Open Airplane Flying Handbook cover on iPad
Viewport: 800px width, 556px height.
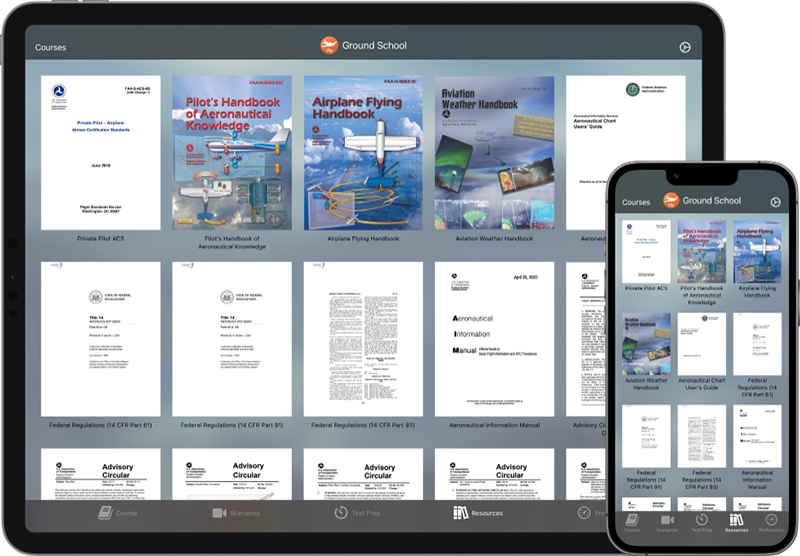(x=363, y=153)
